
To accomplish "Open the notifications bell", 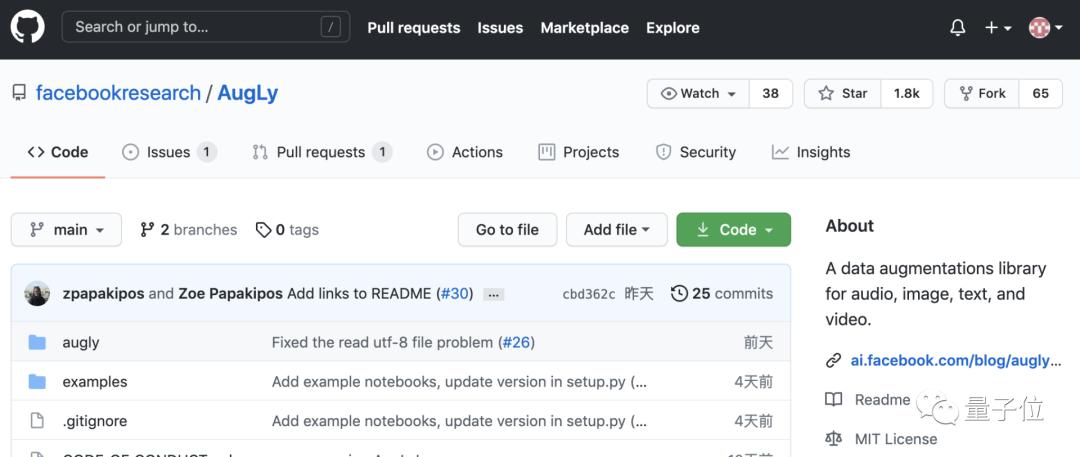I will pos(957,28).
